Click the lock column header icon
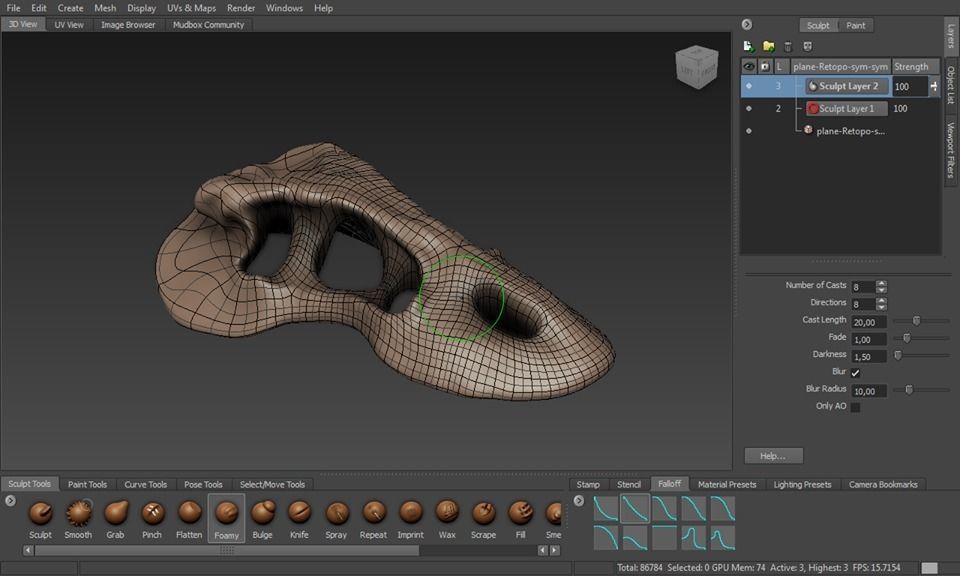 [x=765, y=66]
